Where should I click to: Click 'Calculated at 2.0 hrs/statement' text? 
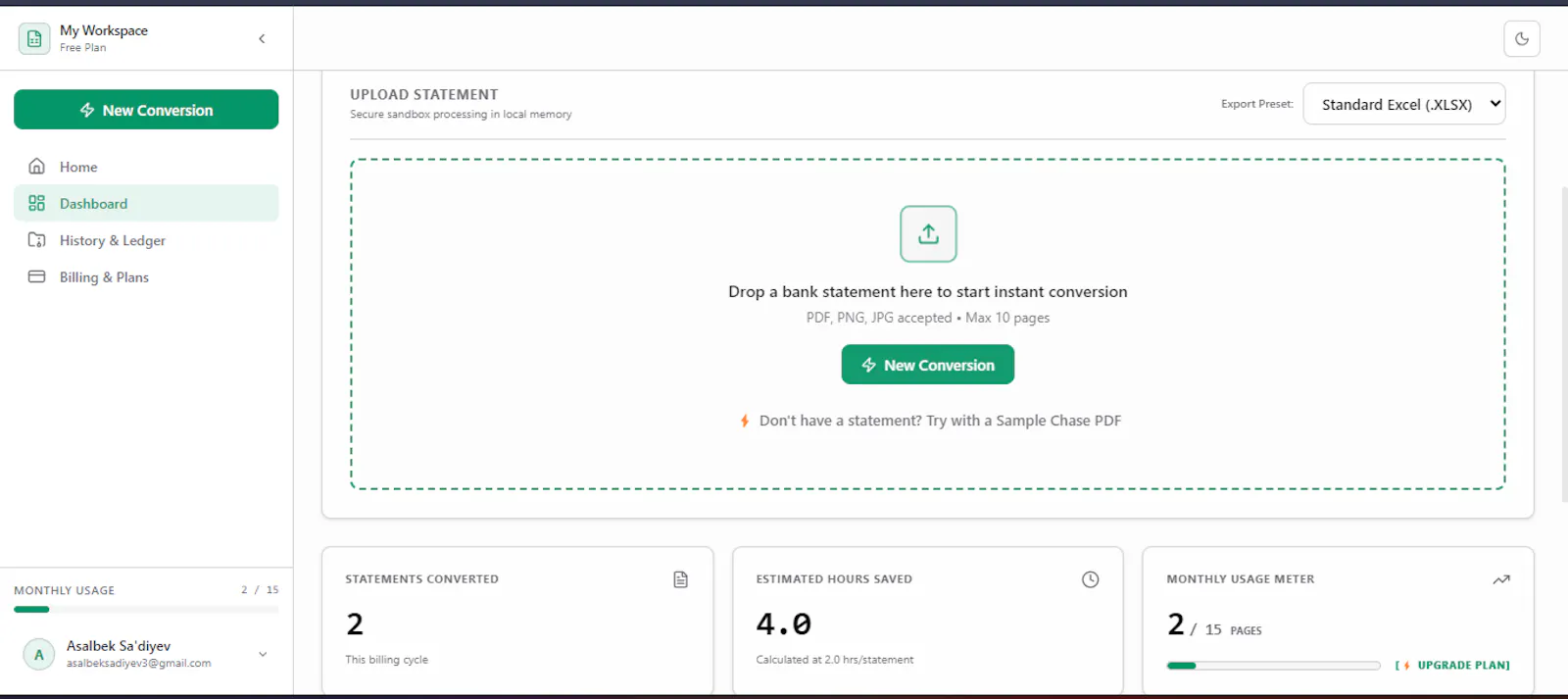pos(835,660)
